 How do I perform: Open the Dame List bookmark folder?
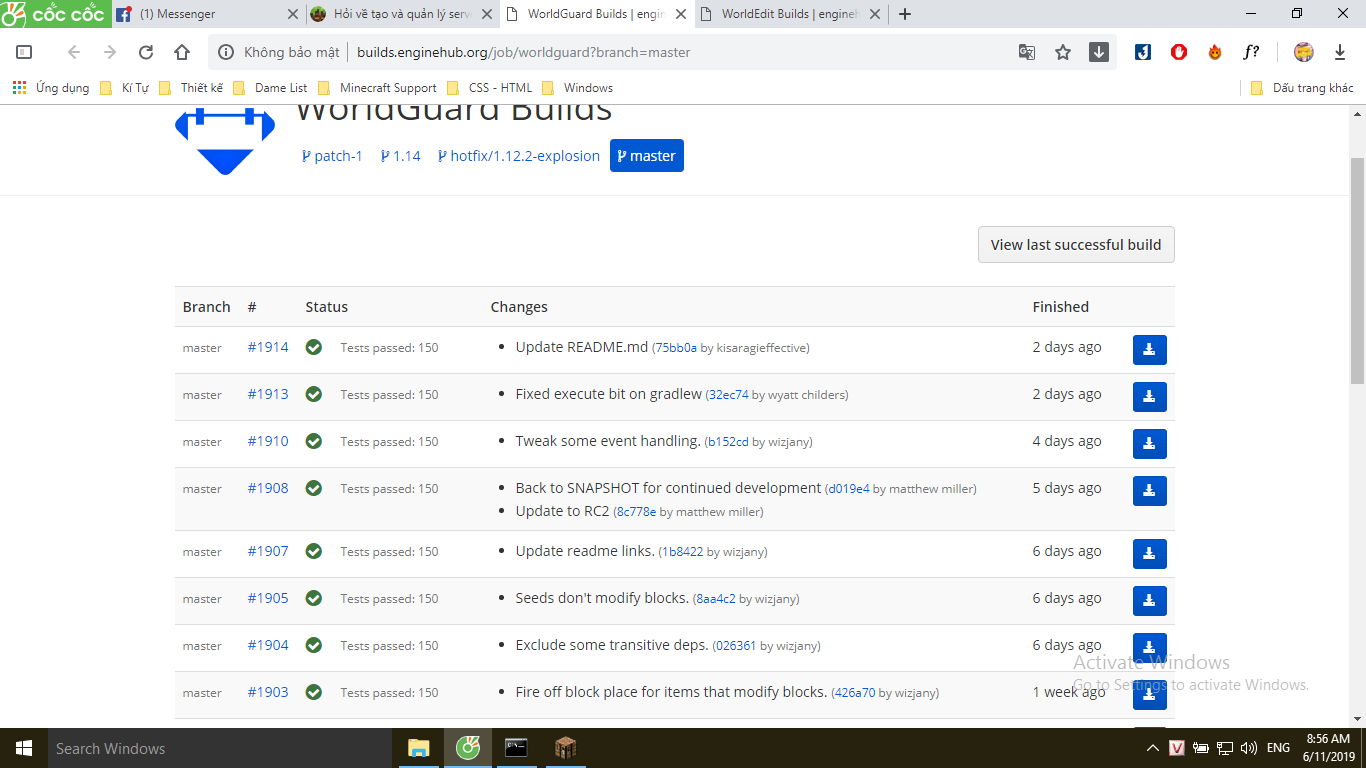point(270,88)
